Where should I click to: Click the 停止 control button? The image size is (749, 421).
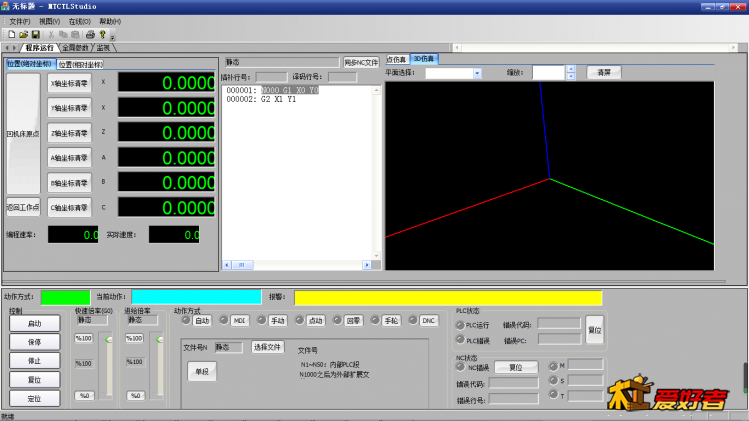click(34, 361)
